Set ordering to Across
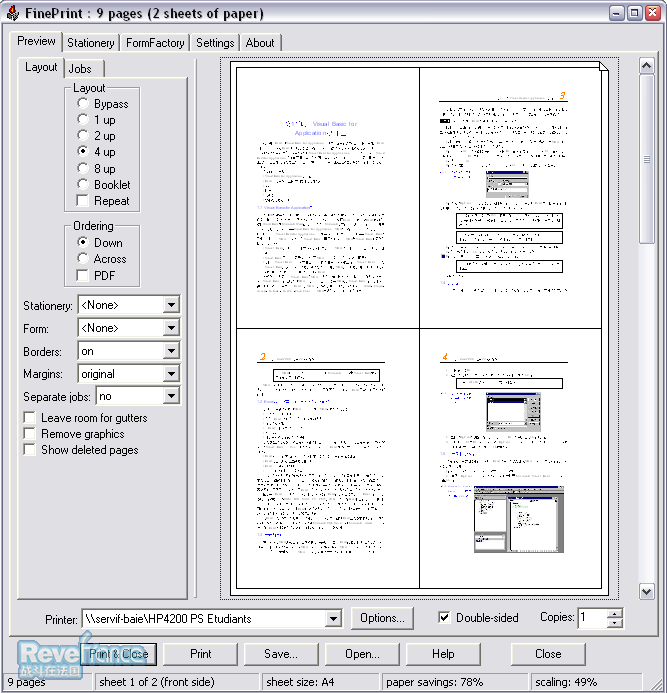This screenshot has width=667, height=693. [x=83, y=259]
